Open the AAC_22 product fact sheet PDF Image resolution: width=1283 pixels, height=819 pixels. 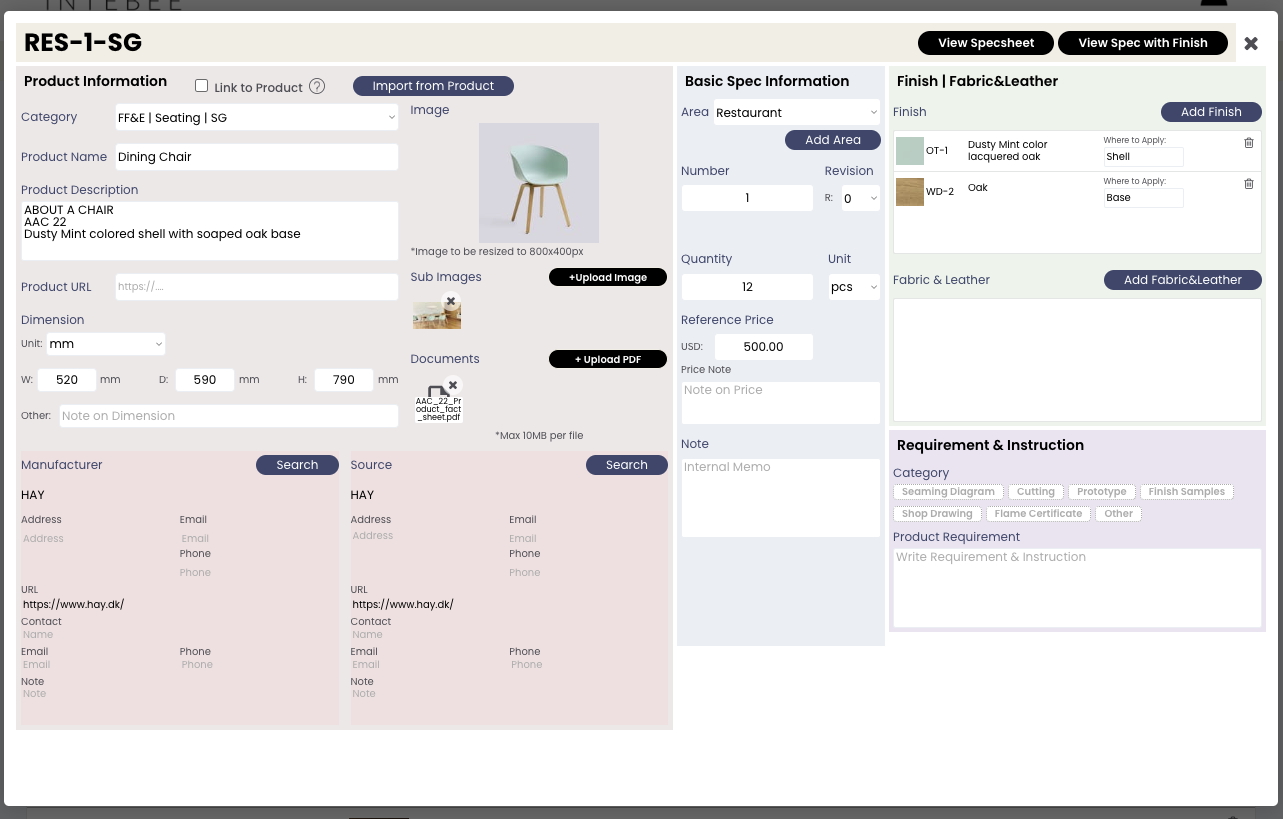438,405
